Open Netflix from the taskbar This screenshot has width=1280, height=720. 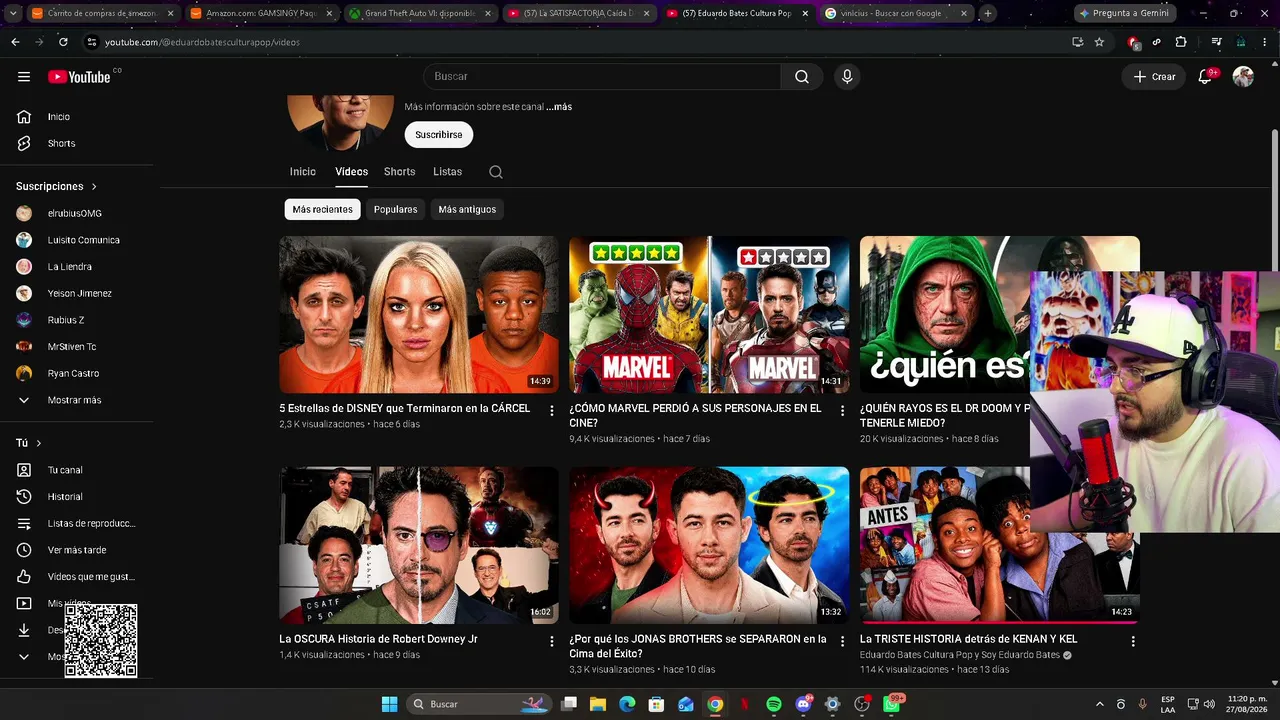(744, 704)
